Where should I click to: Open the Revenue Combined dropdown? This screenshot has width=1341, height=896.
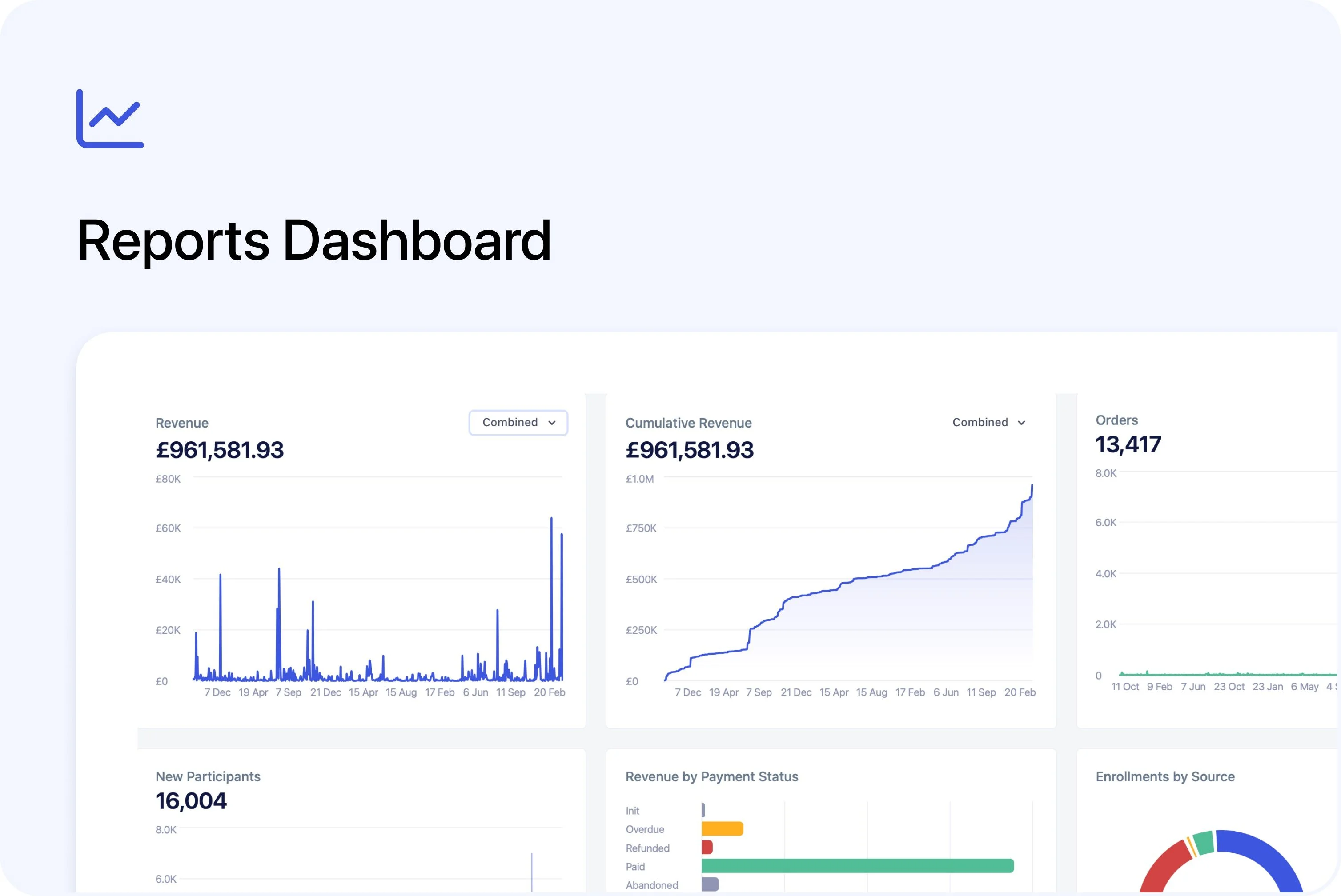click(518, 422)
